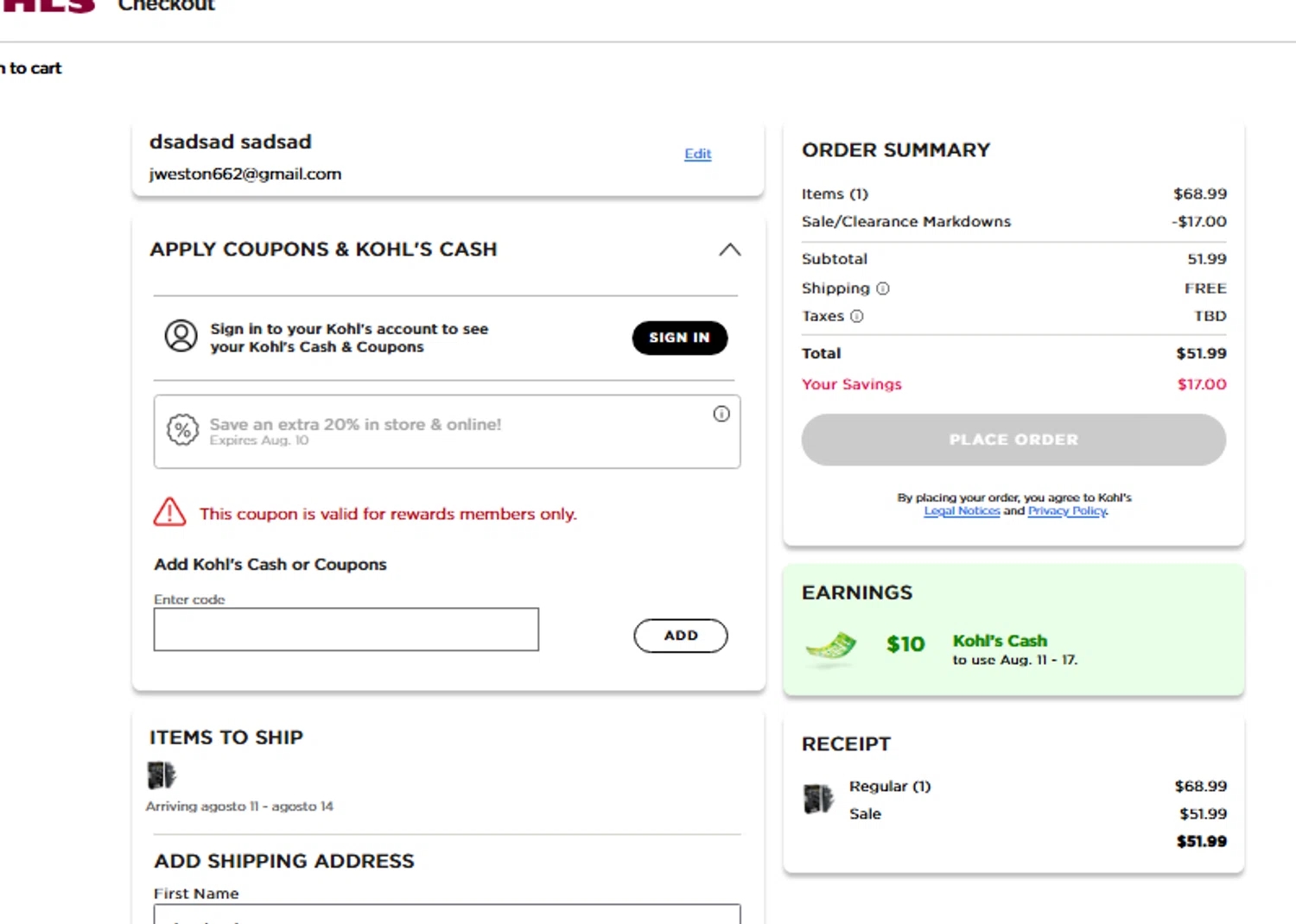This screenshot has width=1296, height=924.
Task: Click the Kohl's logo in header
Action: coord(48,6)
